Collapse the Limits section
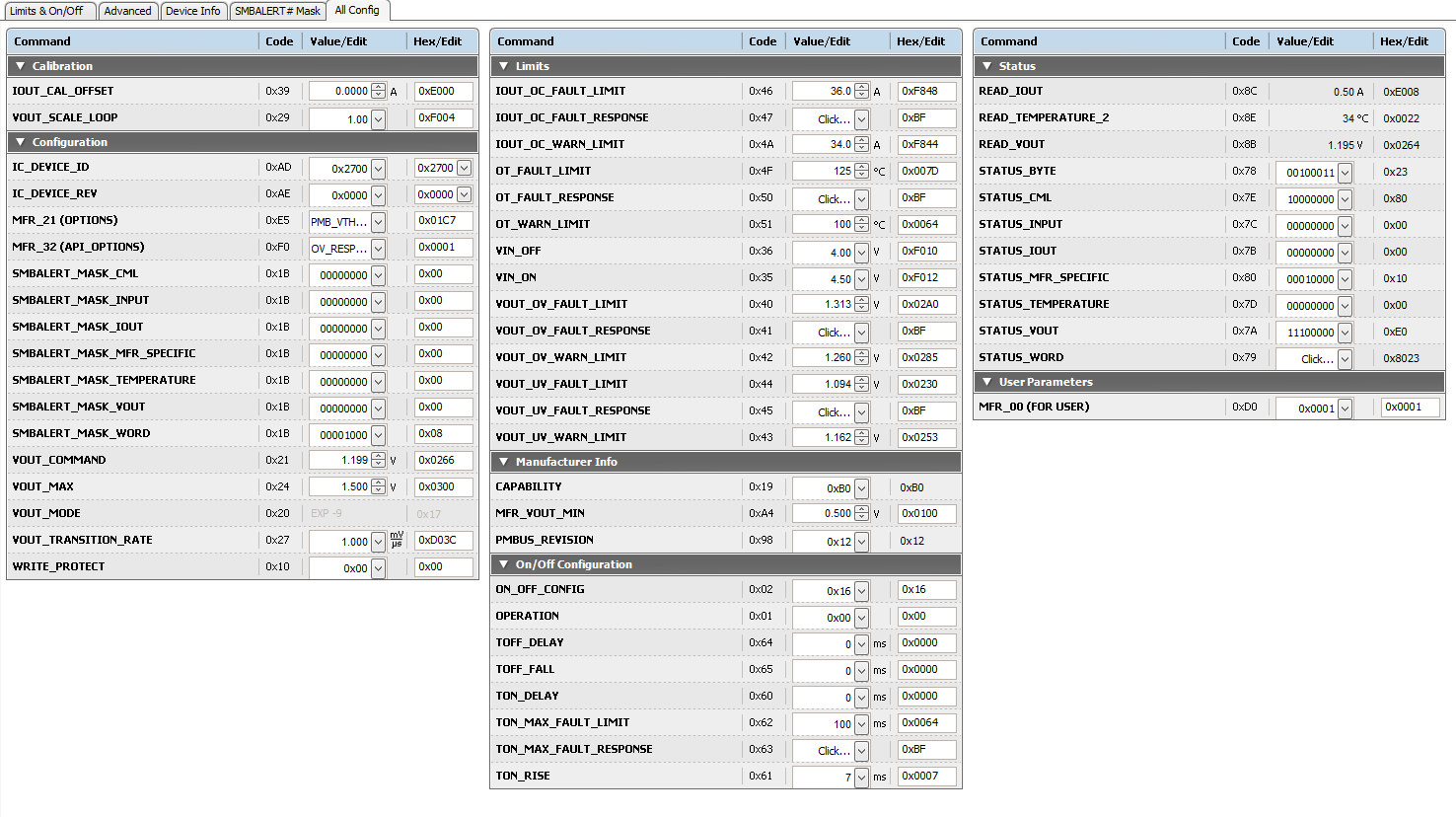 pos(504,66)
